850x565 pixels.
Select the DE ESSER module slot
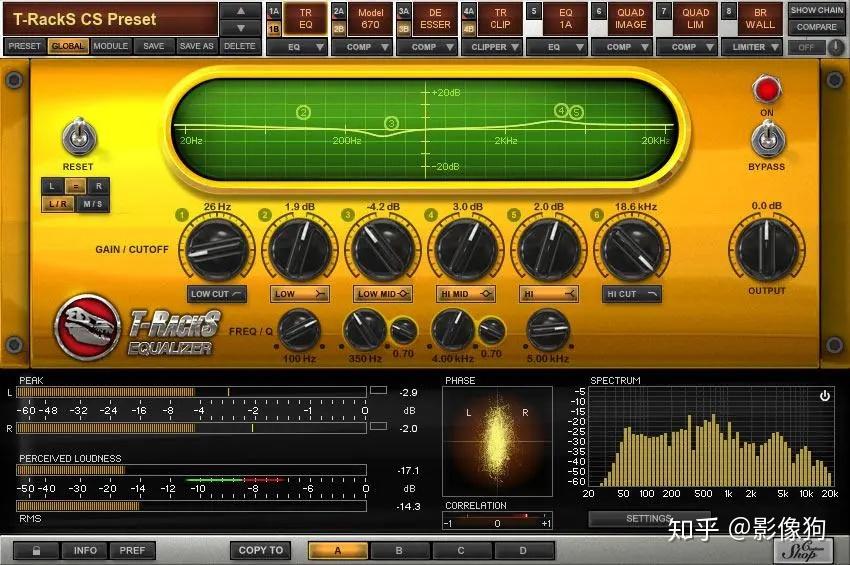435,19
